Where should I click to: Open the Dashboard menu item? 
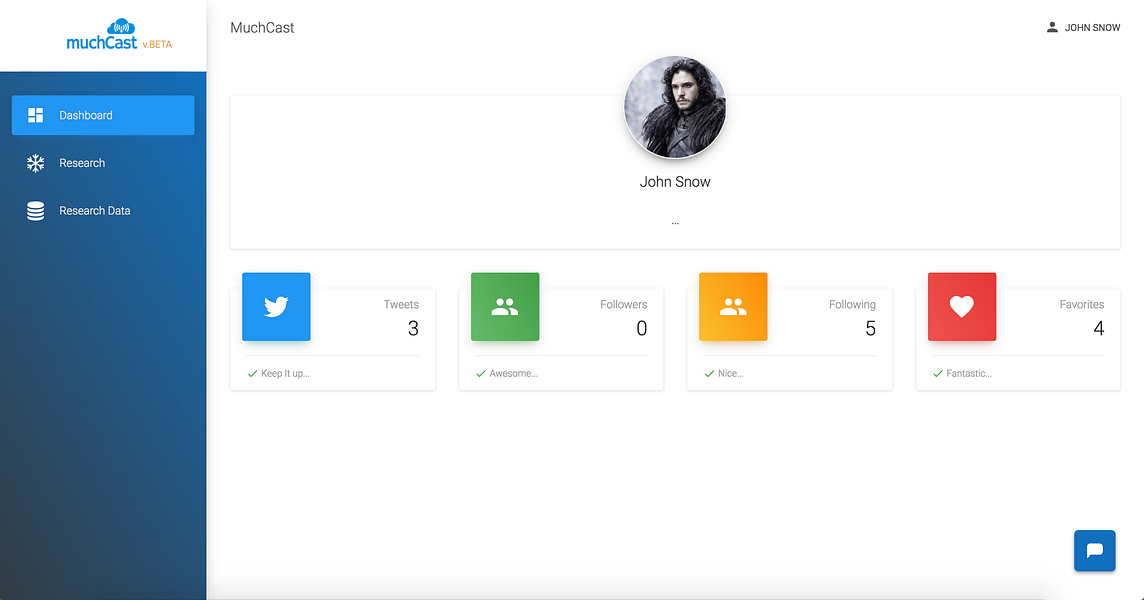click(x=103, y=115)
